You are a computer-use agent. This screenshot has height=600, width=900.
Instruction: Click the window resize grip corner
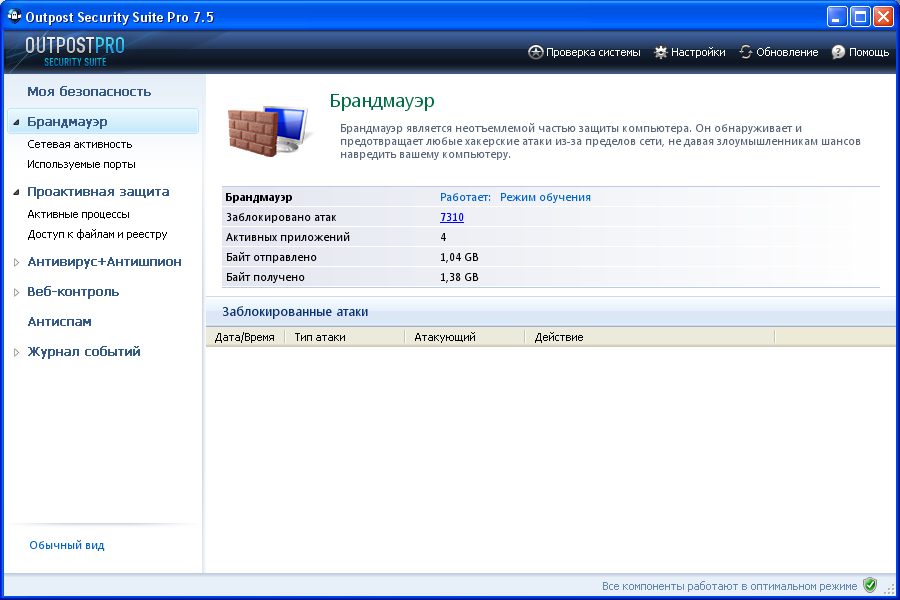(x=890, y=590)
